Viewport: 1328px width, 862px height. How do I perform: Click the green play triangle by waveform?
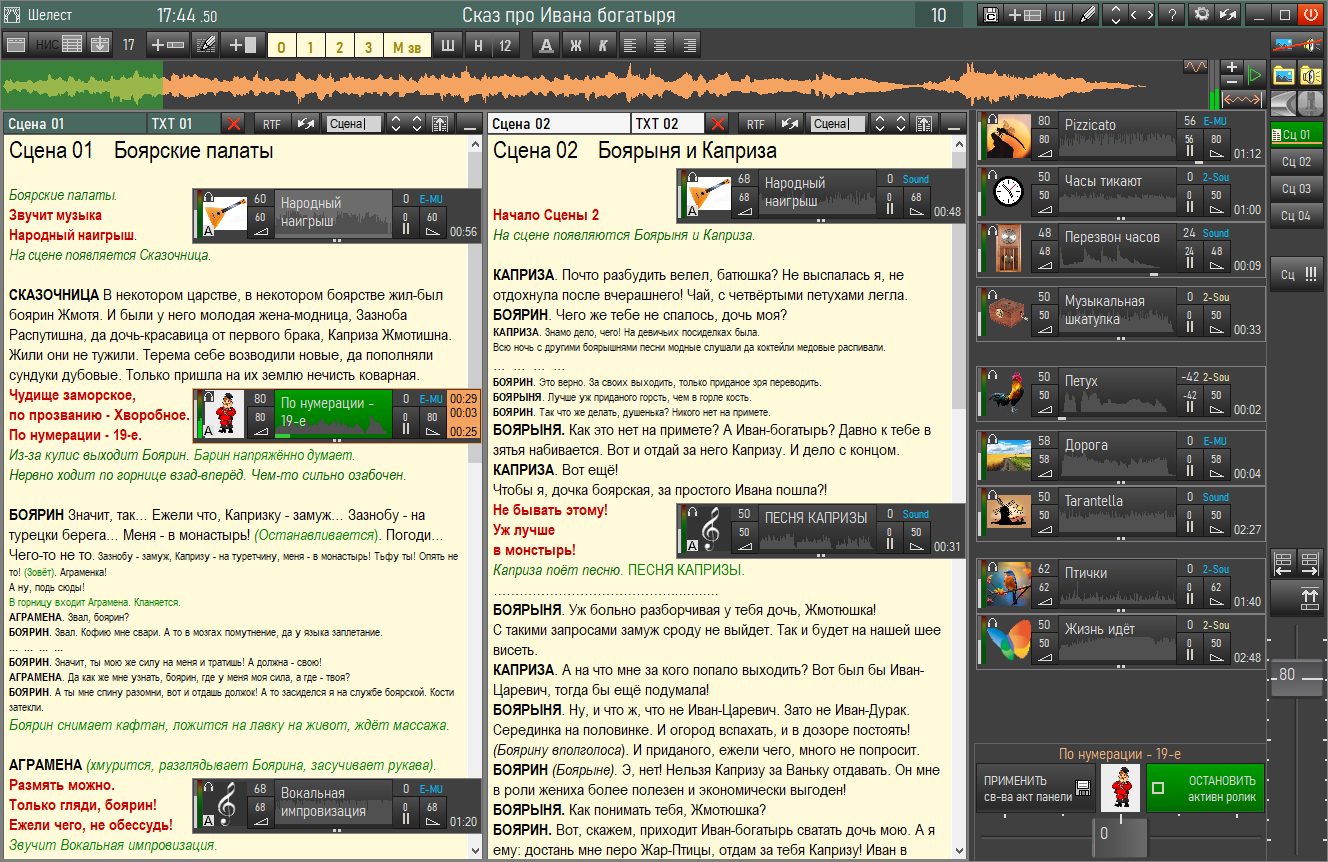1254,74
